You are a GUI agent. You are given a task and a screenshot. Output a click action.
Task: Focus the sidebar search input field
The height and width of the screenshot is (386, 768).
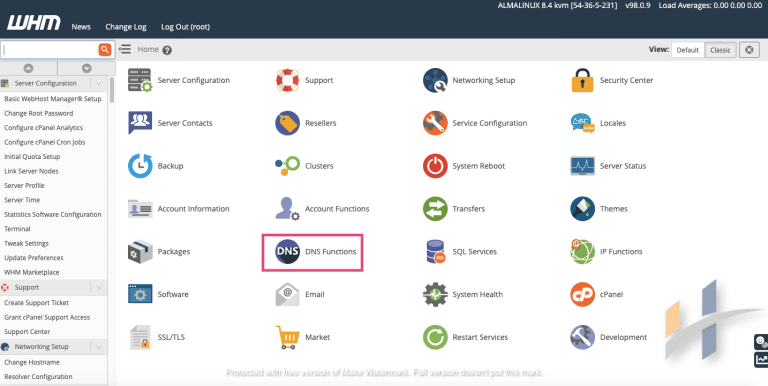(50, 49)
